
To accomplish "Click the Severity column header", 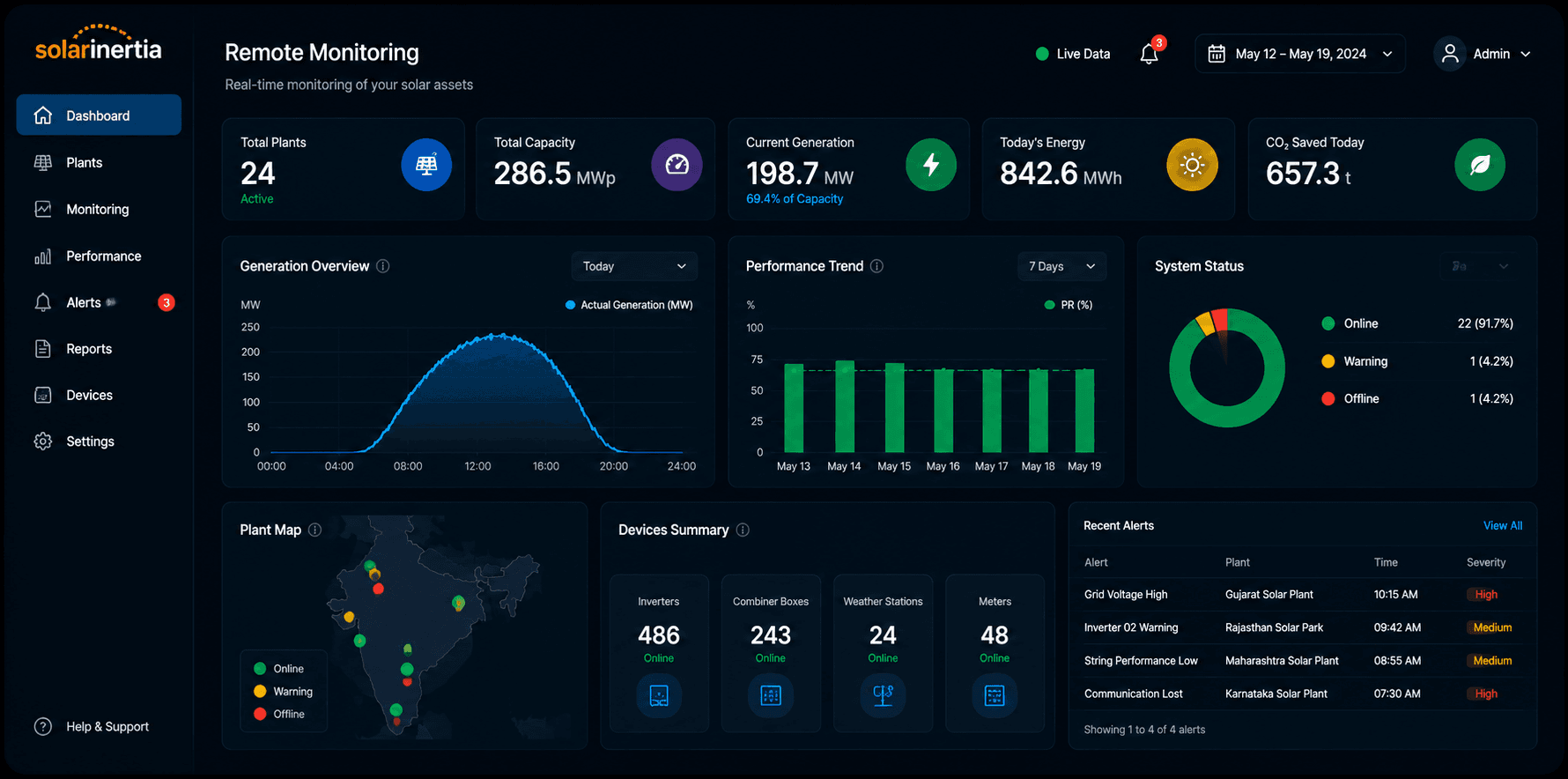I will [x=1486, y=562].
